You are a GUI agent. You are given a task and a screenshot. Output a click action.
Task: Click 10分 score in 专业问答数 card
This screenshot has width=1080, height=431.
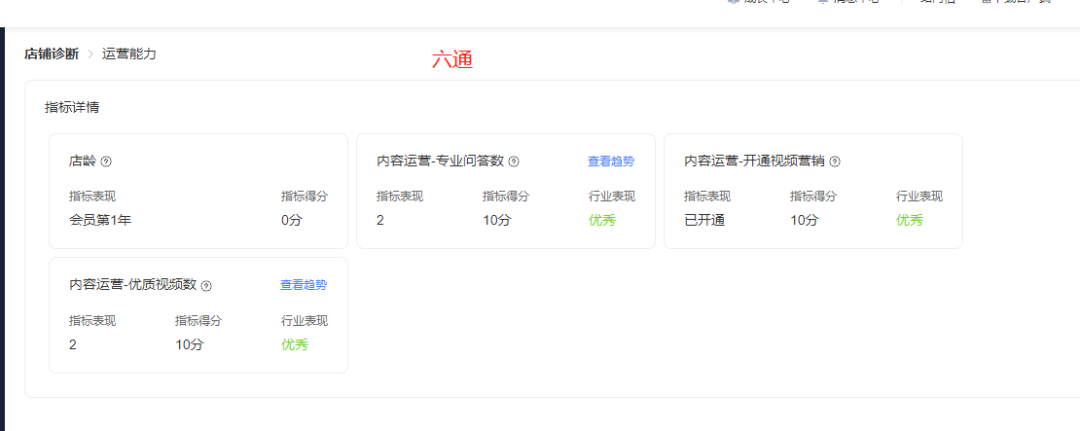[x=497, y=221]
